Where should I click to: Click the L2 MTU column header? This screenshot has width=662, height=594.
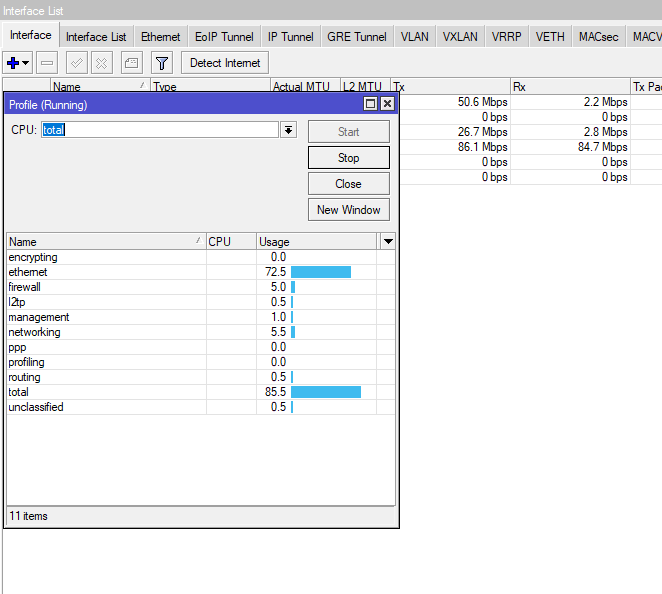tap(365, 86)
